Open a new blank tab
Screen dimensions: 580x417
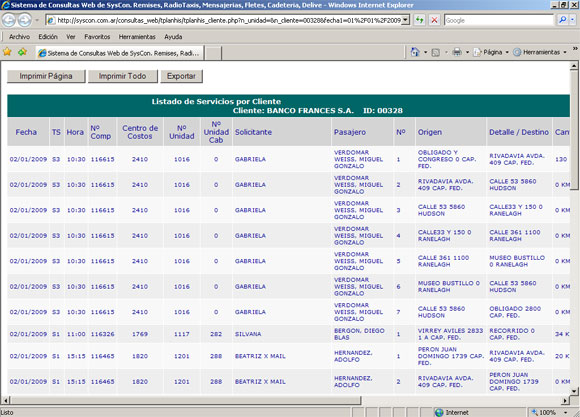[x=213, y=53]
